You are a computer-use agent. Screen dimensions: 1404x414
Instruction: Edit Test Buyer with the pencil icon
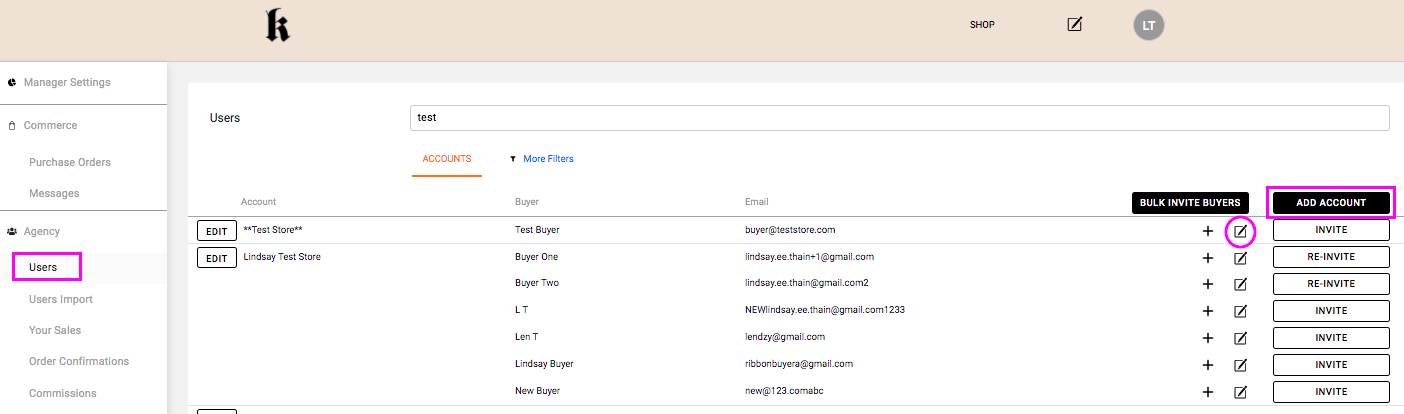click(1240, 231)
